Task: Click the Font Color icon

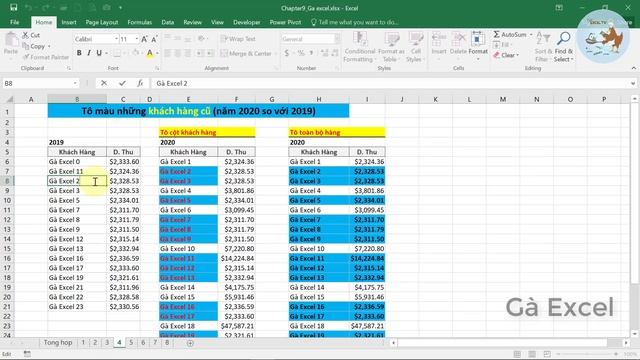Action: pos(150,53)
